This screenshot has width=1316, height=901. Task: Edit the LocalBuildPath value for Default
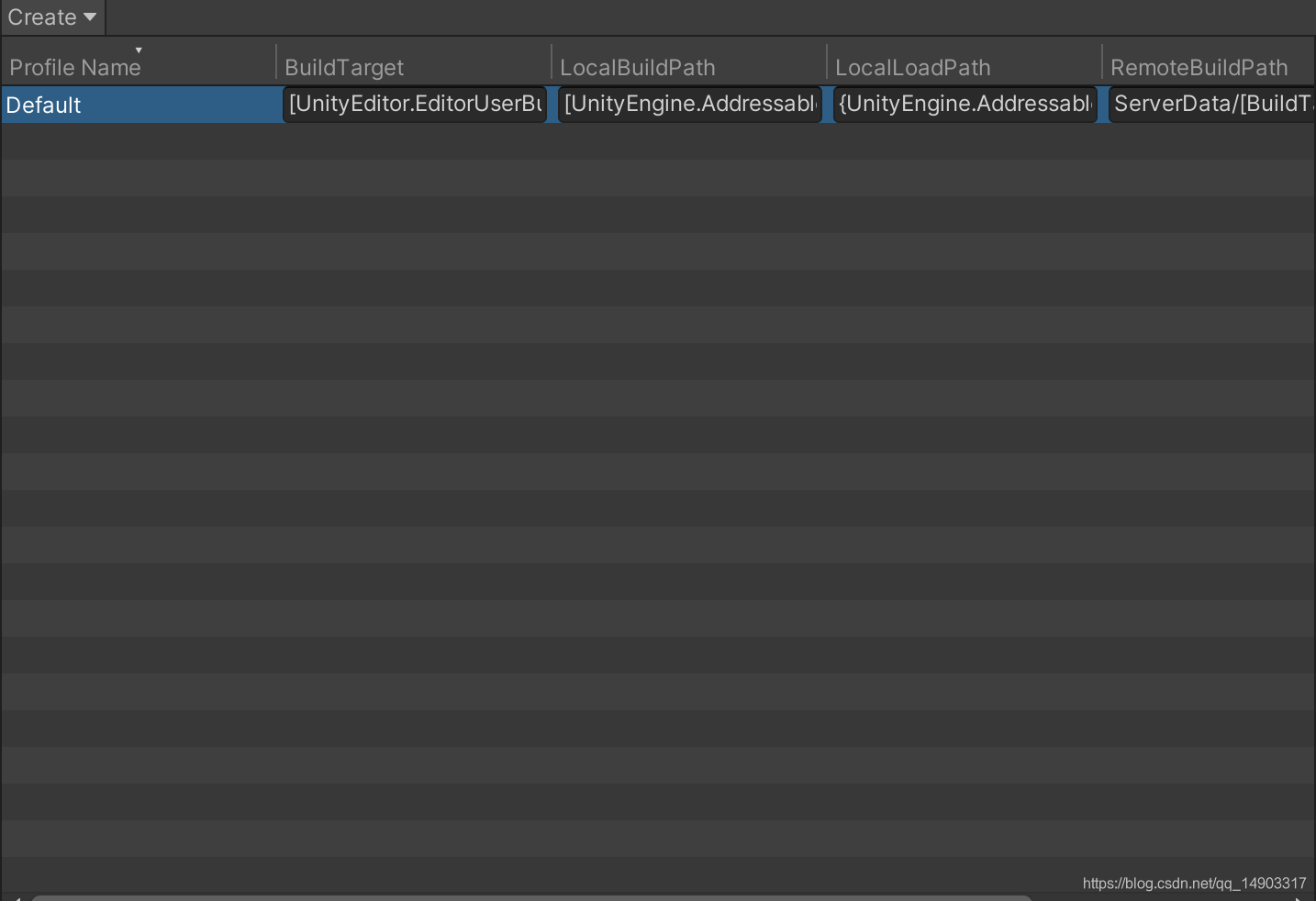coord(689,104)
